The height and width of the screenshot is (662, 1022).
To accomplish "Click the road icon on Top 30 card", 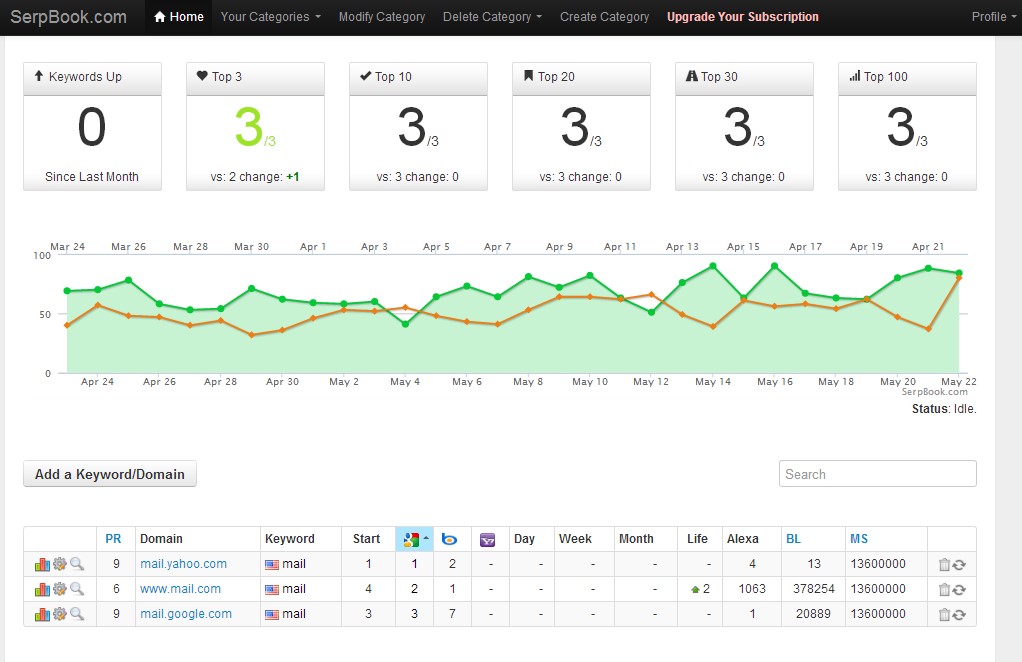I will coord(692,76).
